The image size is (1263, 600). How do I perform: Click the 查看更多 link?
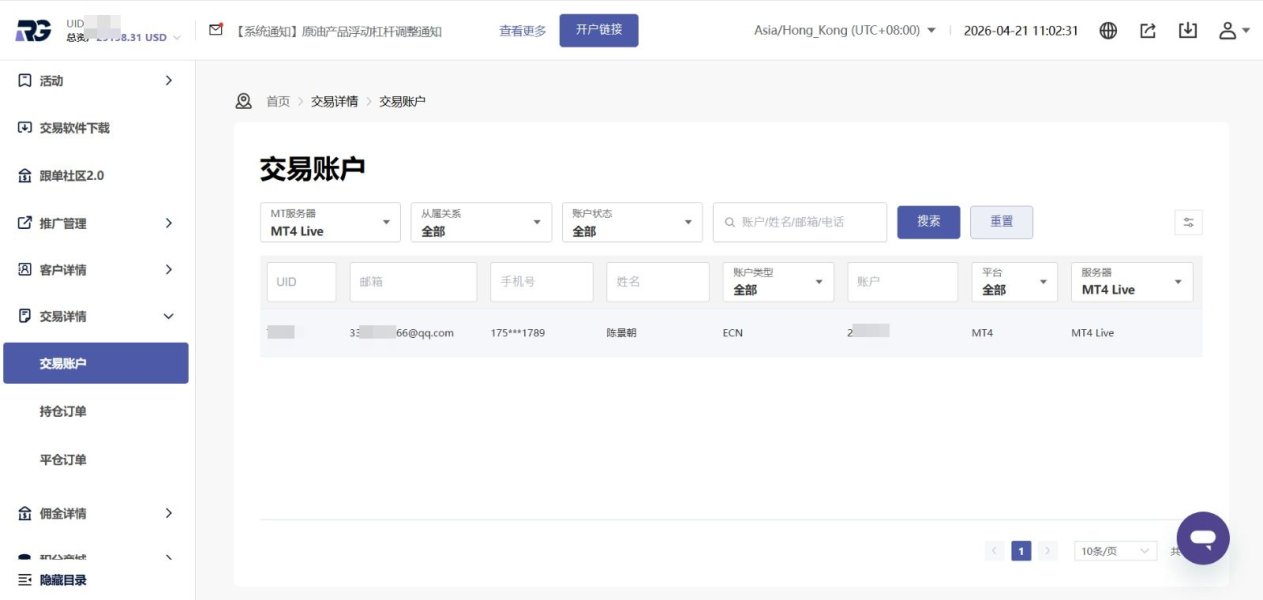click(x=522, y=30)
